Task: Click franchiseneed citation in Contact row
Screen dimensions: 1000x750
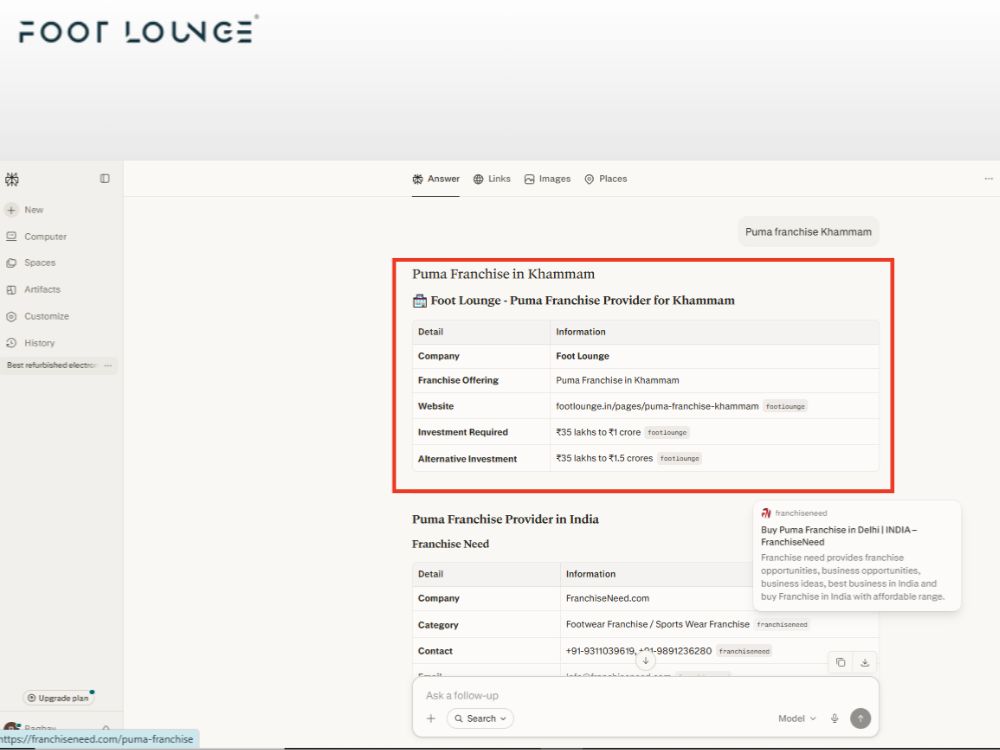Action: 744,652
